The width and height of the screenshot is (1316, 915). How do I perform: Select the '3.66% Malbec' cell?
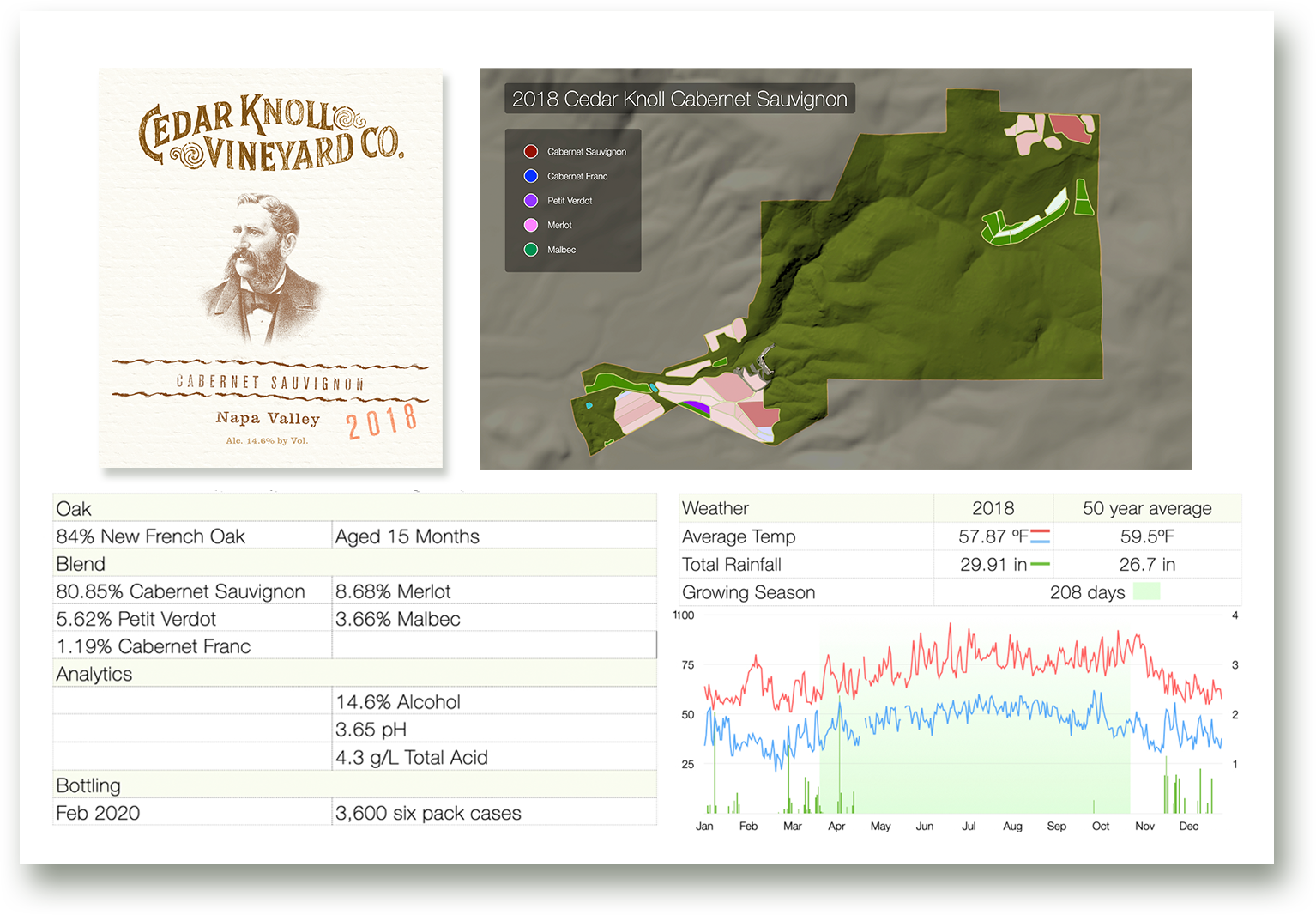pyautogui.click(x=494, y=618)
